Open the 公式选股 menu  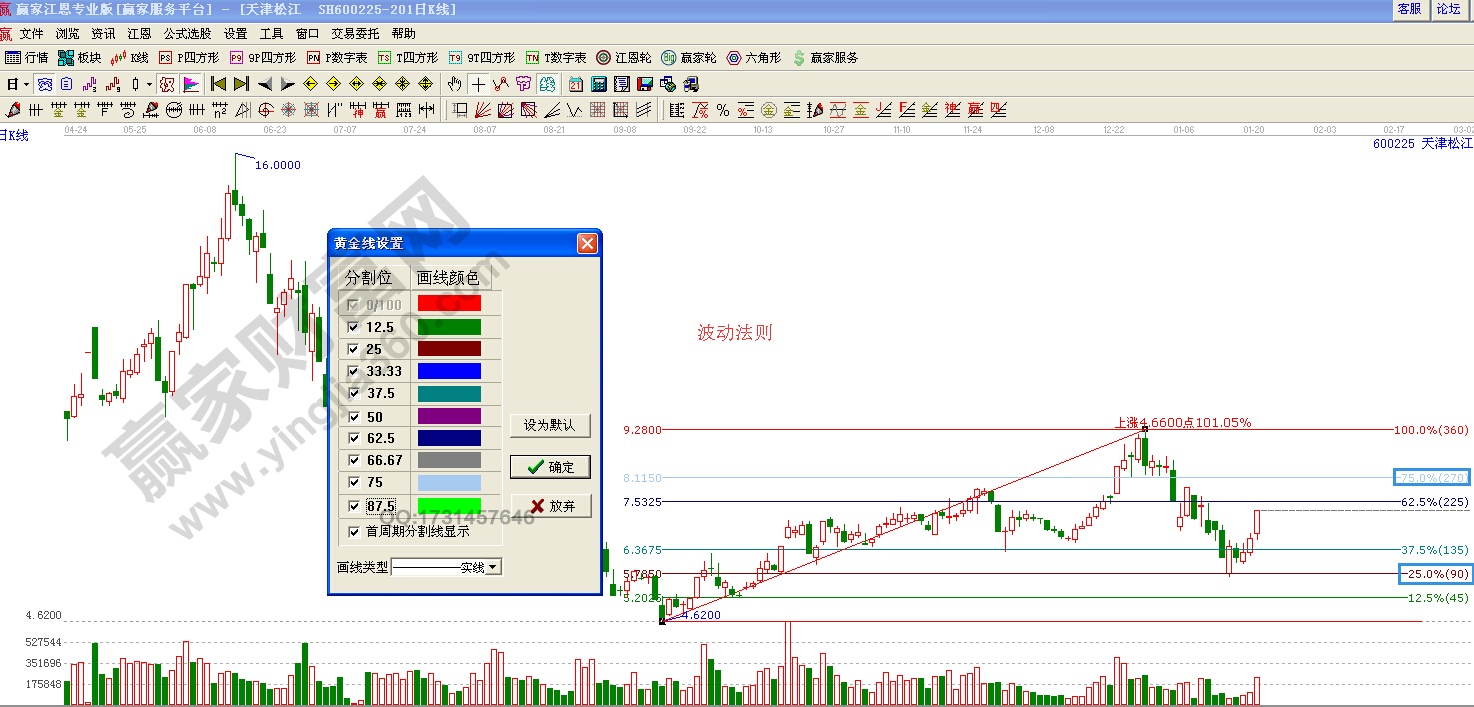click(187, 34)
